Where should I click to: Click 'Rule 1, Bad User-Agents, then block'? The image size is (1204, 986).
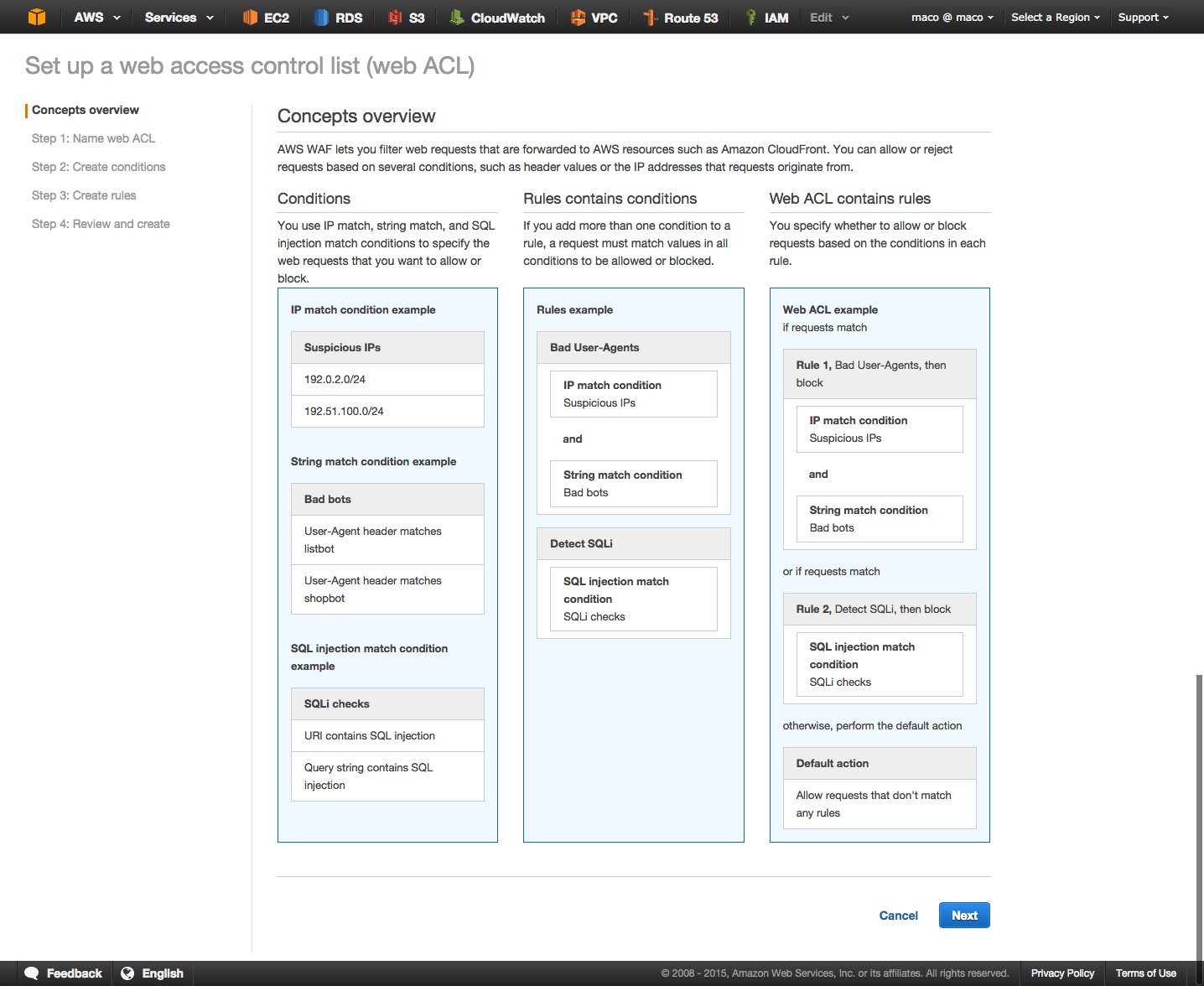pos(880,374)
